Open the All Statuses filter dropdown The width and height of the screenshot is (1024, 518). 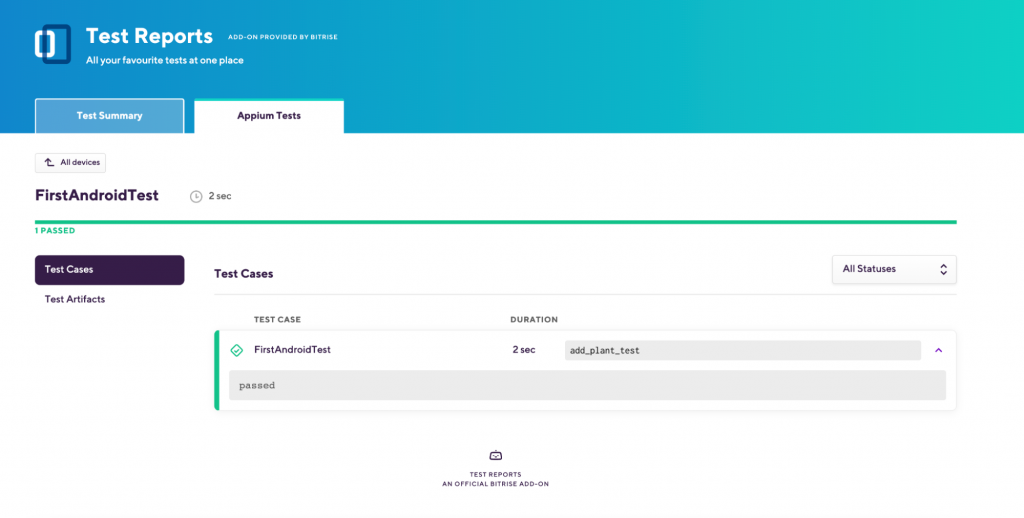[894, 269]
